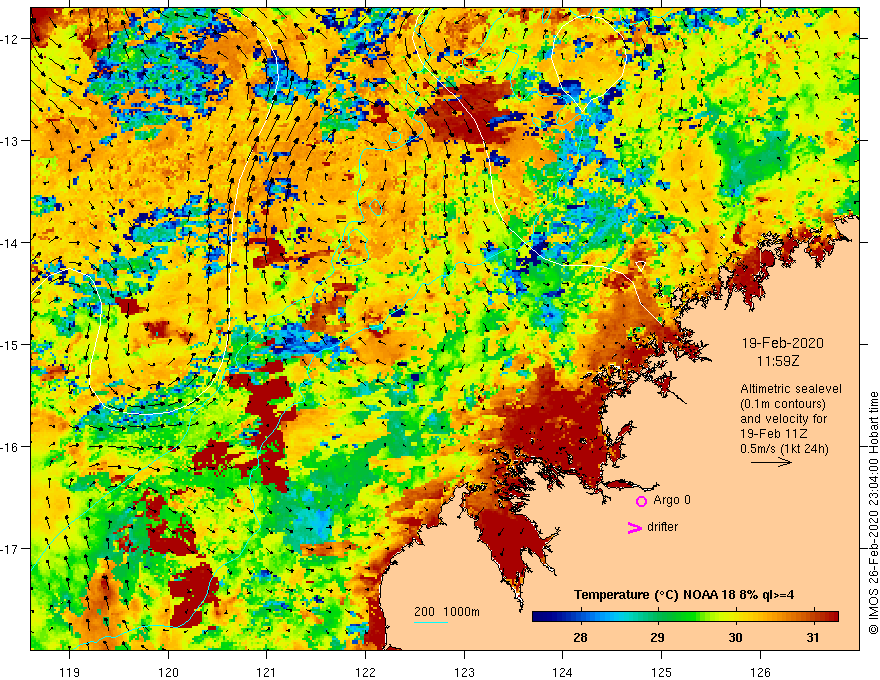Click the IMOS copyright timestamp vertical text

[873, 513]
